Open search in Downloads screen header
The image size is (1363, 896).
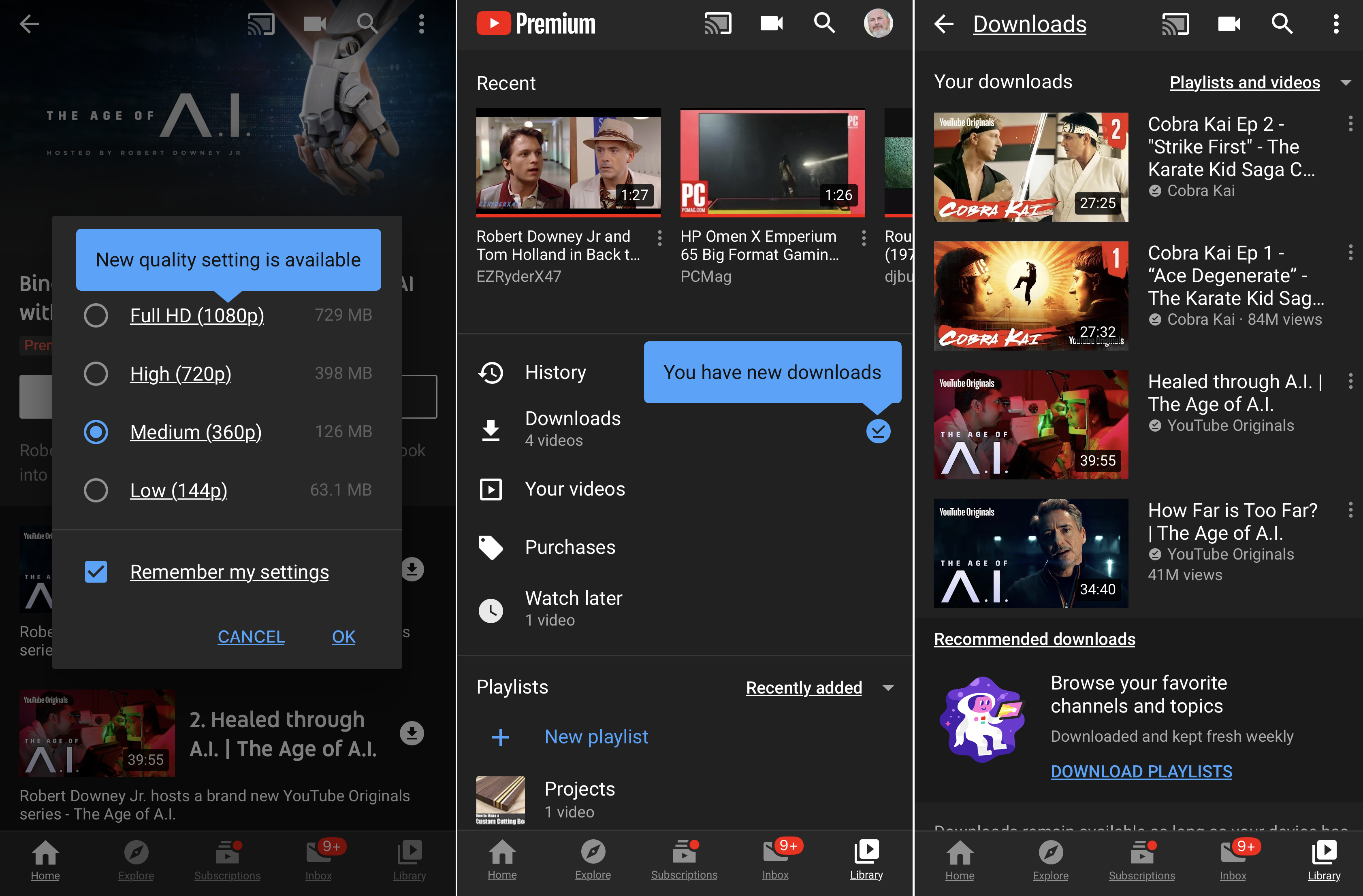(1282, 24)
